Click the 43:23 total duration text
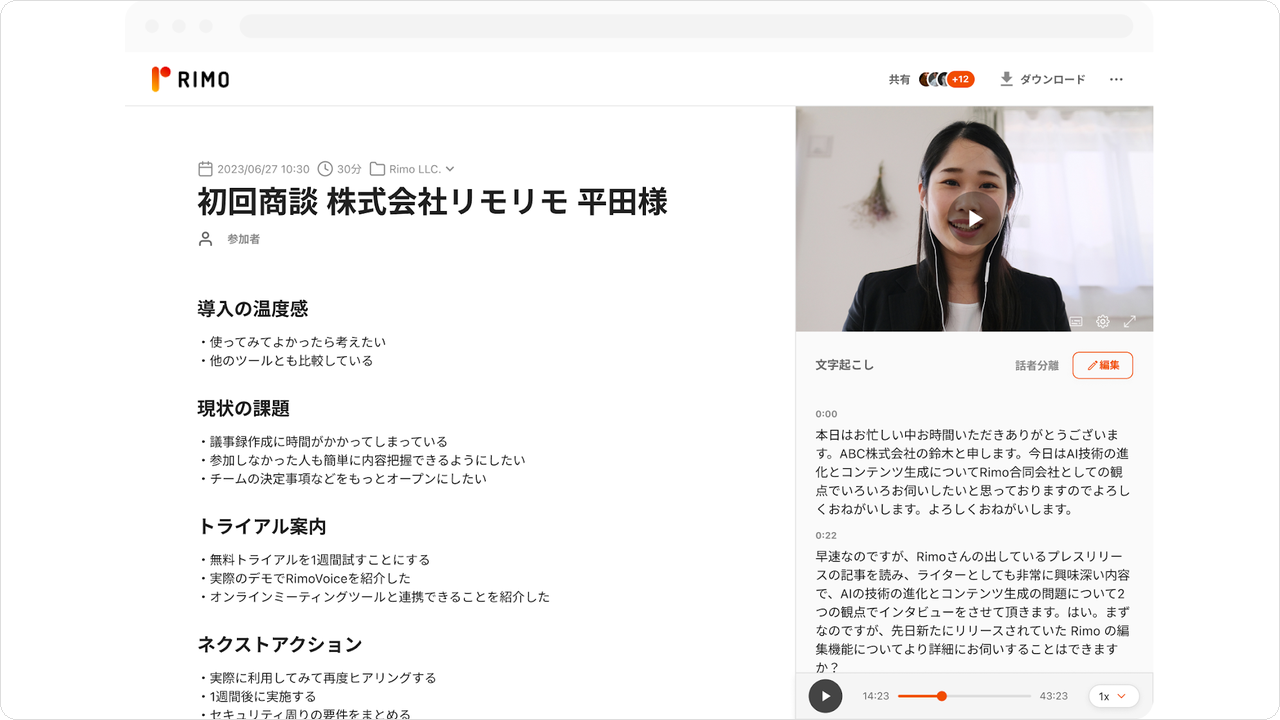1280x720 pixels. pyautogui.click(x=1054, y=696)
